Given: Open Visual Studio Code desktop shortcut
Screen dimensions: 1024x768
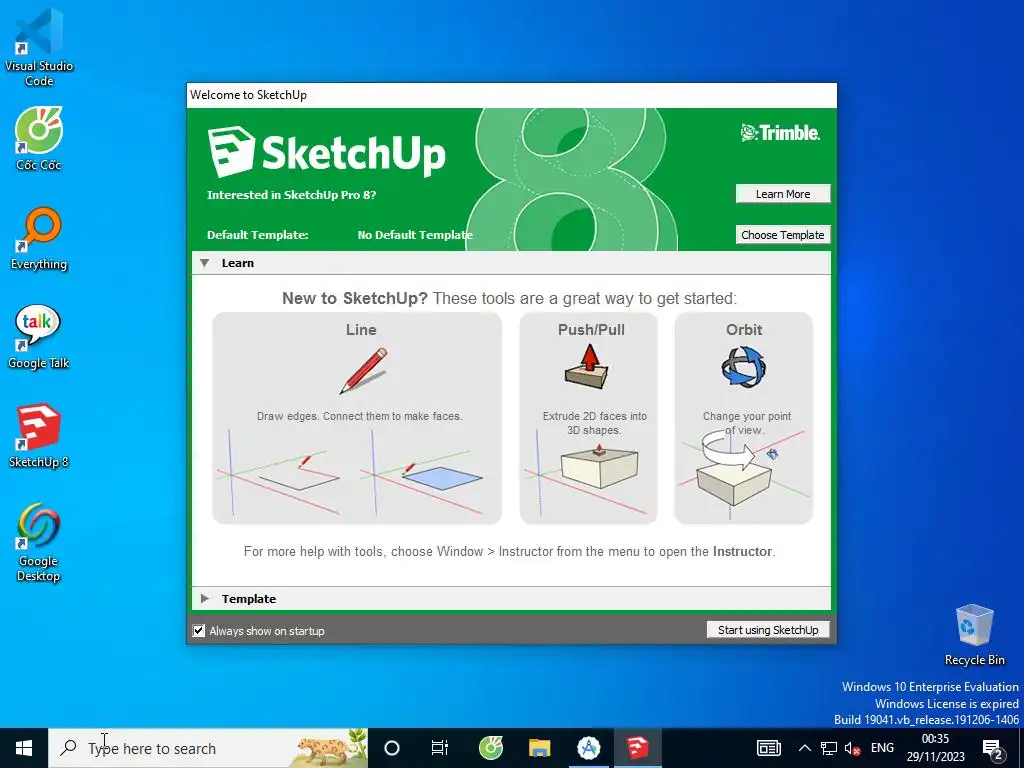Looking at the screenshot, I should click(39, 47).
